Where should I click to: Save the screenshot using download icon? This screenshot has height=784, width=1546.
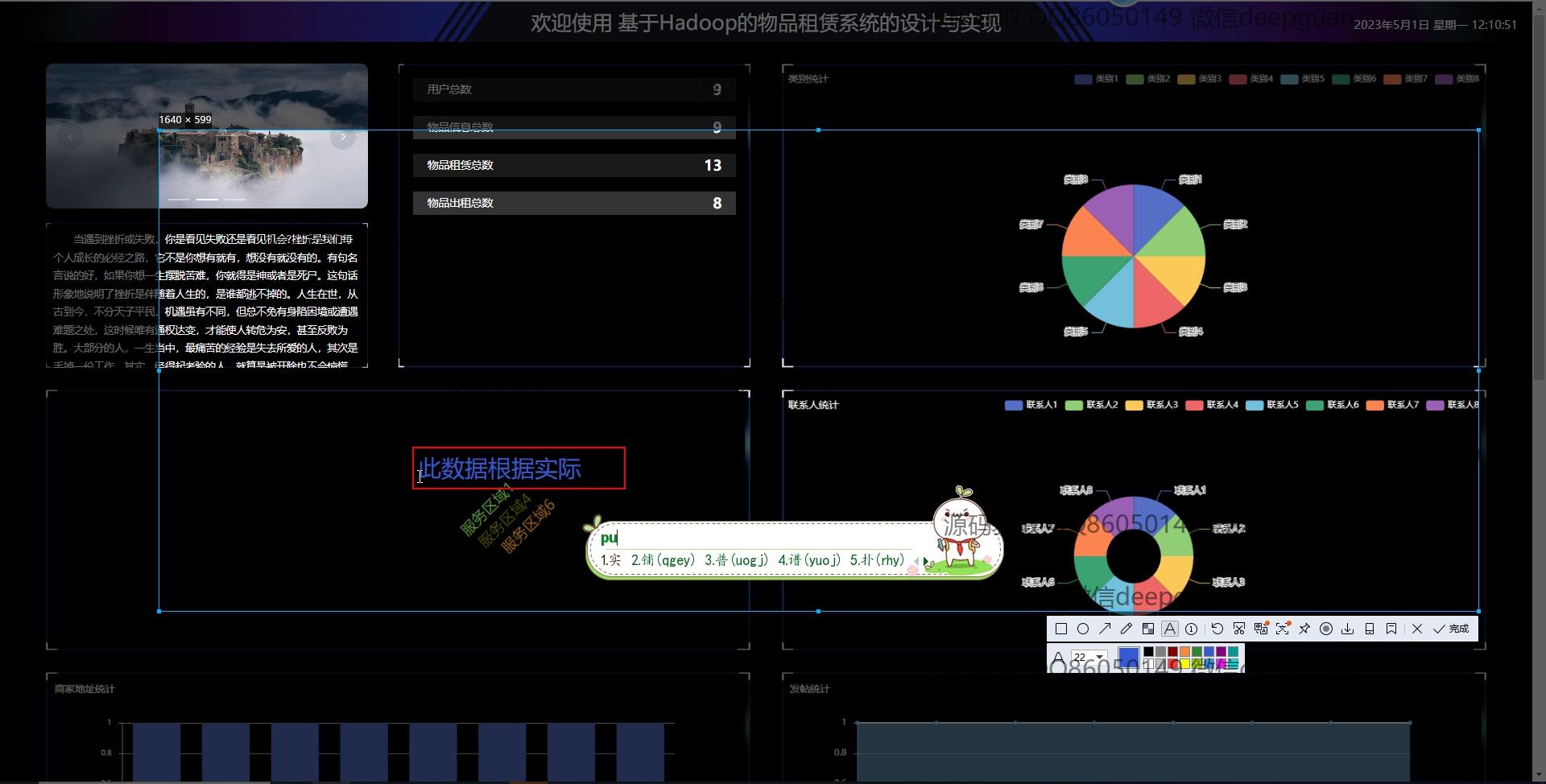[x=1348, y=629]
